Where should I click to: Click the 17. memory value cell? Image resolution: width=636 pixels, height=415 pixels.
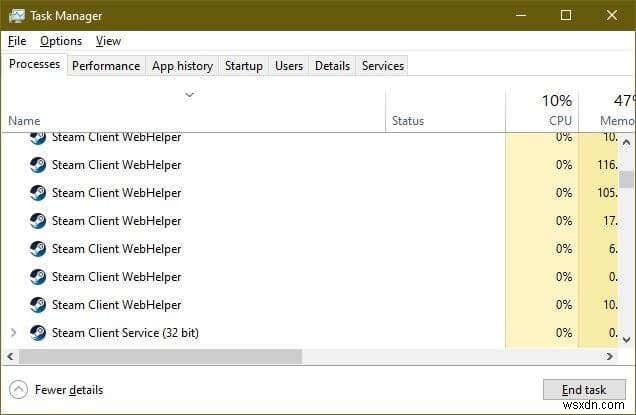pos(599,221)
